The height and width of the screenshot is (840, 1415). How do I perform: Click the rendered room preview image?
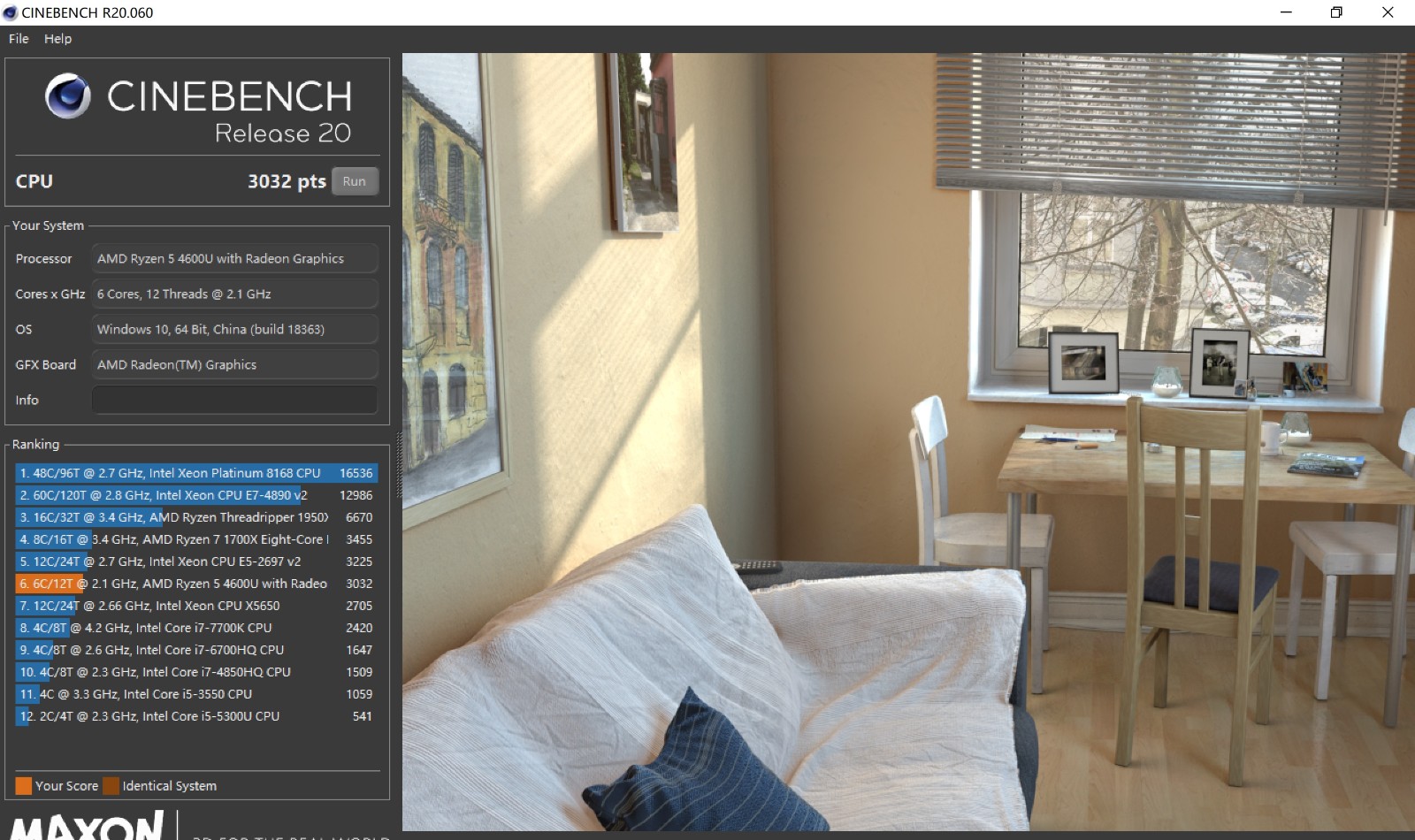[908, 441]
